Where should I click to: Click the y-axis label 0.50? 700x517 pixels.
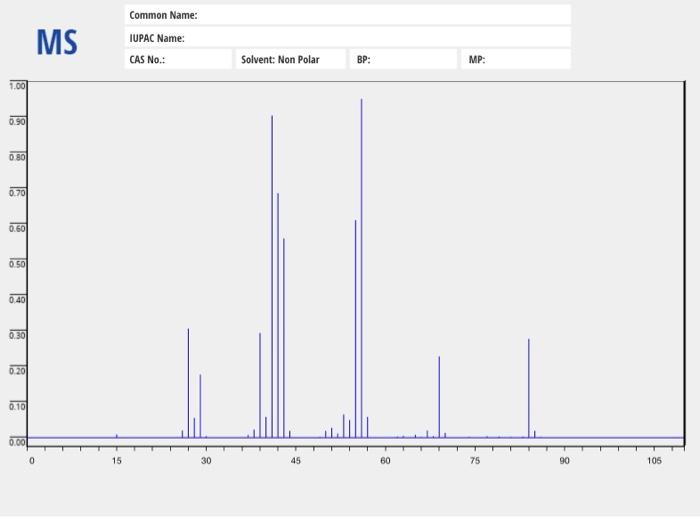17,264
